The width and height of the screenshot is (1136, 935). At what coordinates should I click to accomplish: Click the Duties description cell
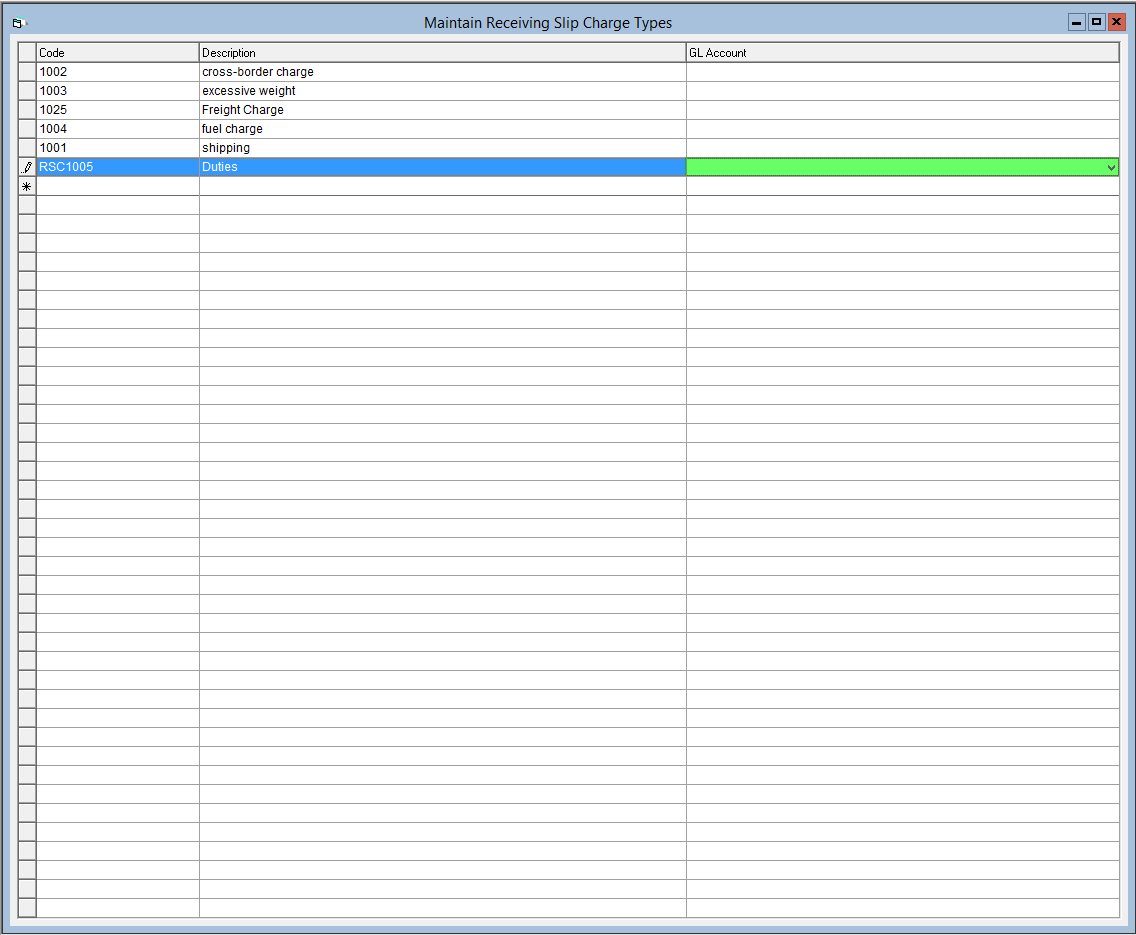coord(442,167)
